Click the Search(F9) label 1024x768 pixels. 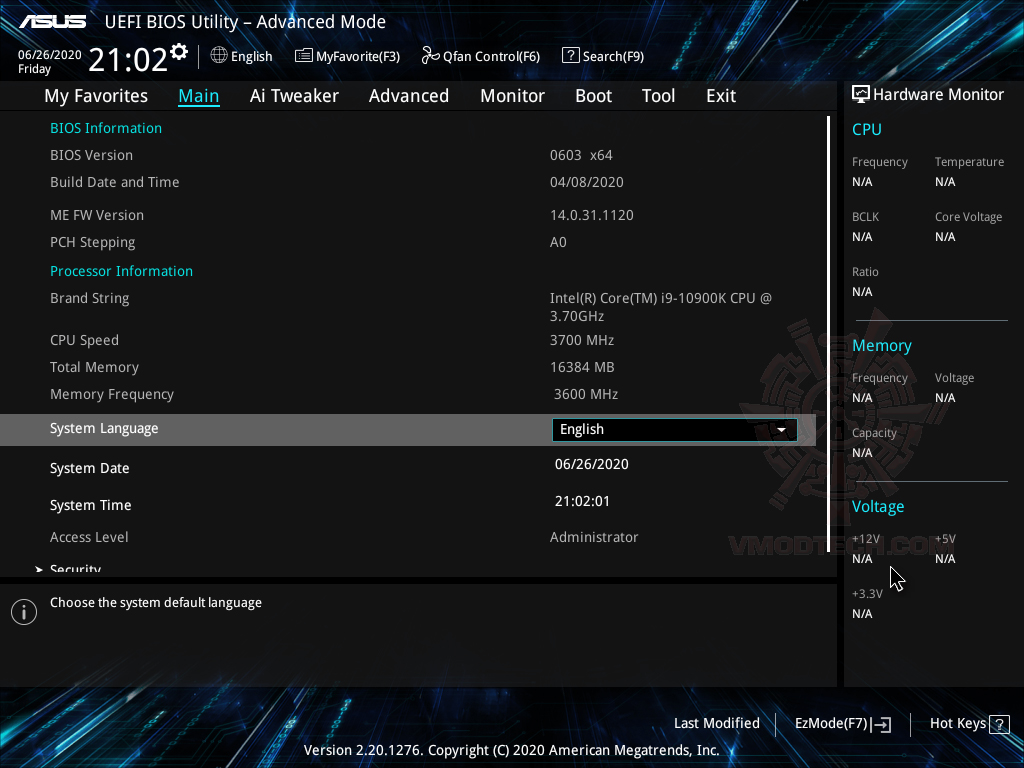(613, 57)
